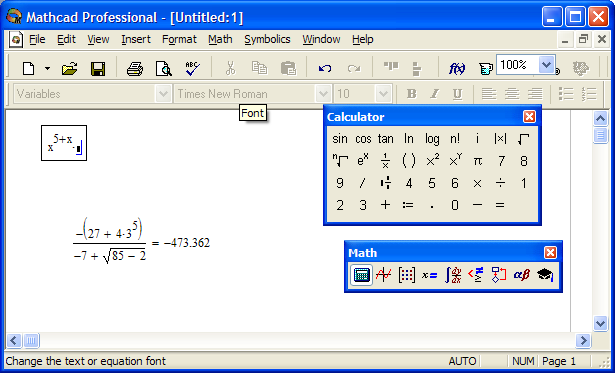The image size is (615, 373).
Task: Insert square root from Calculator
Action: pyautogui.click(x=523, y=139)
